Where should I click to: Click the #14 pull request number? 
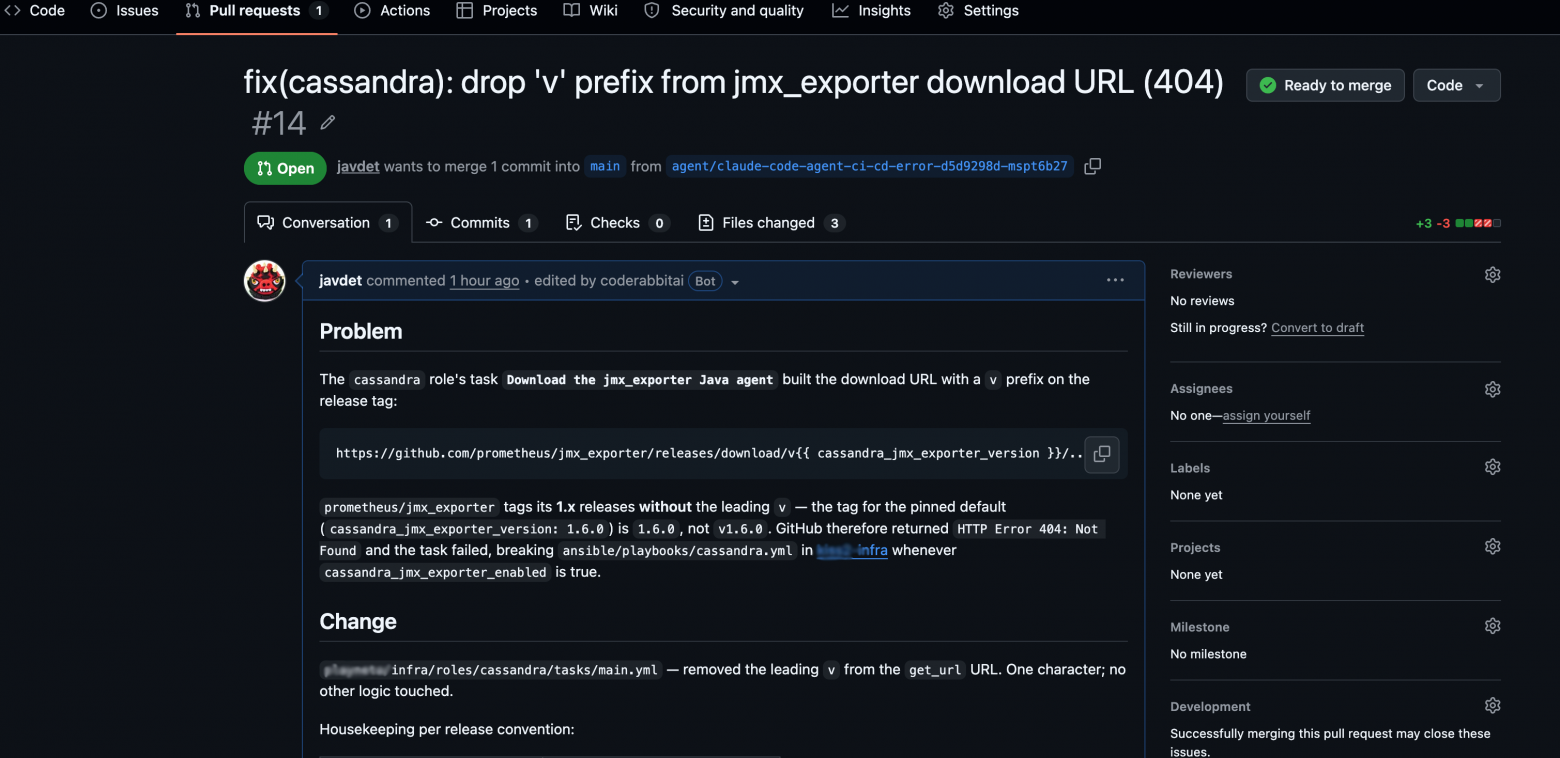click(279, 123)
